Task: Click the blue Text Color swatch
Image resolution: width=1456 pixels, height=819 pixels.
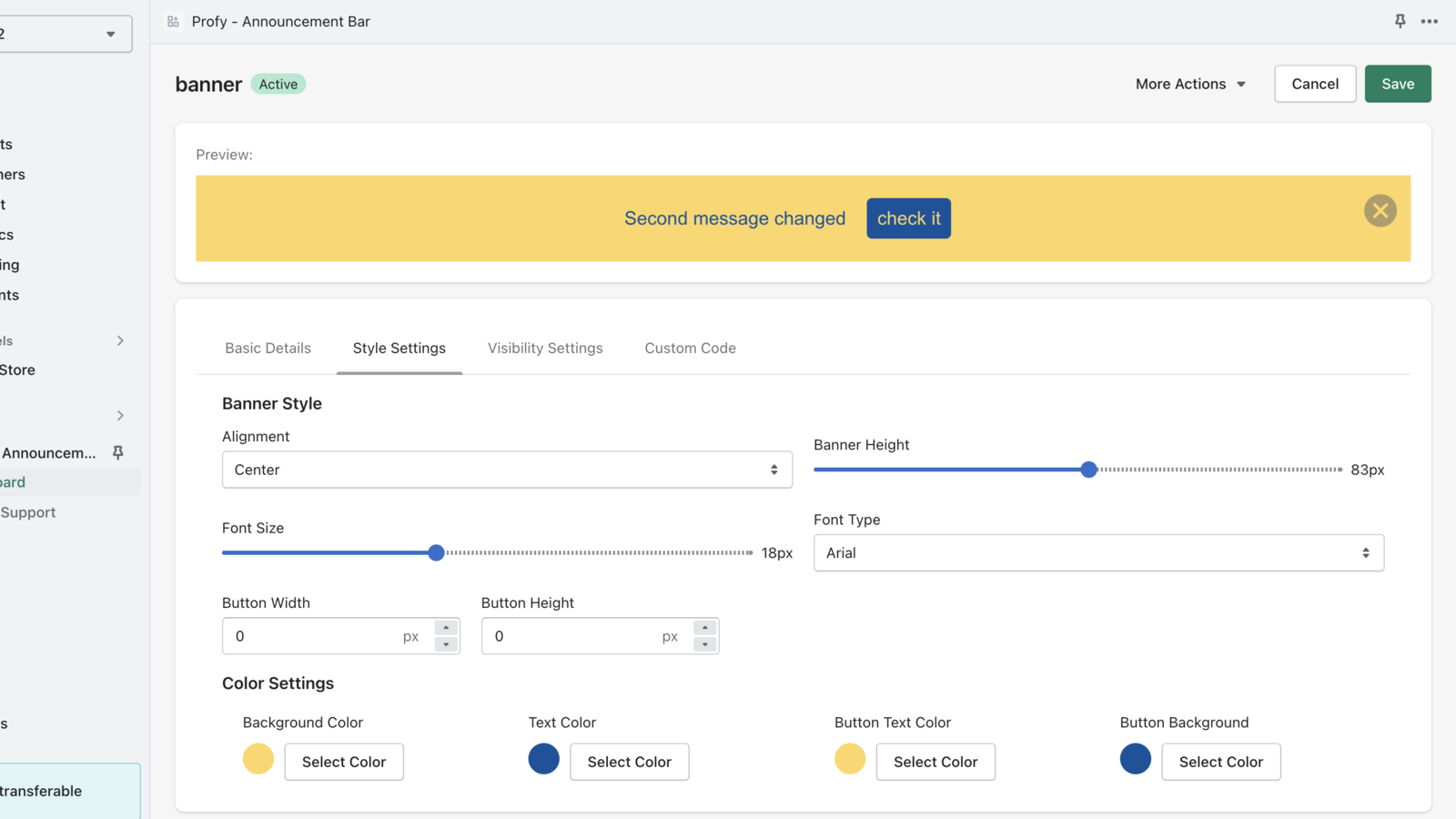Action: pyautogui.click(x=544, y=759)
